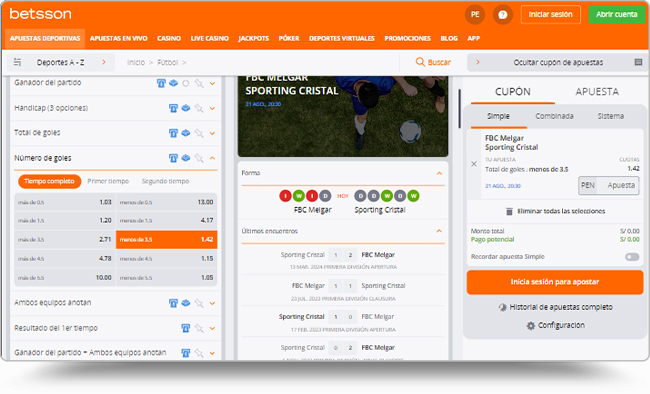650x394 pixels.
Task: Select menos de 1.5 odds 4.17
Action: [x=166, y=220]
